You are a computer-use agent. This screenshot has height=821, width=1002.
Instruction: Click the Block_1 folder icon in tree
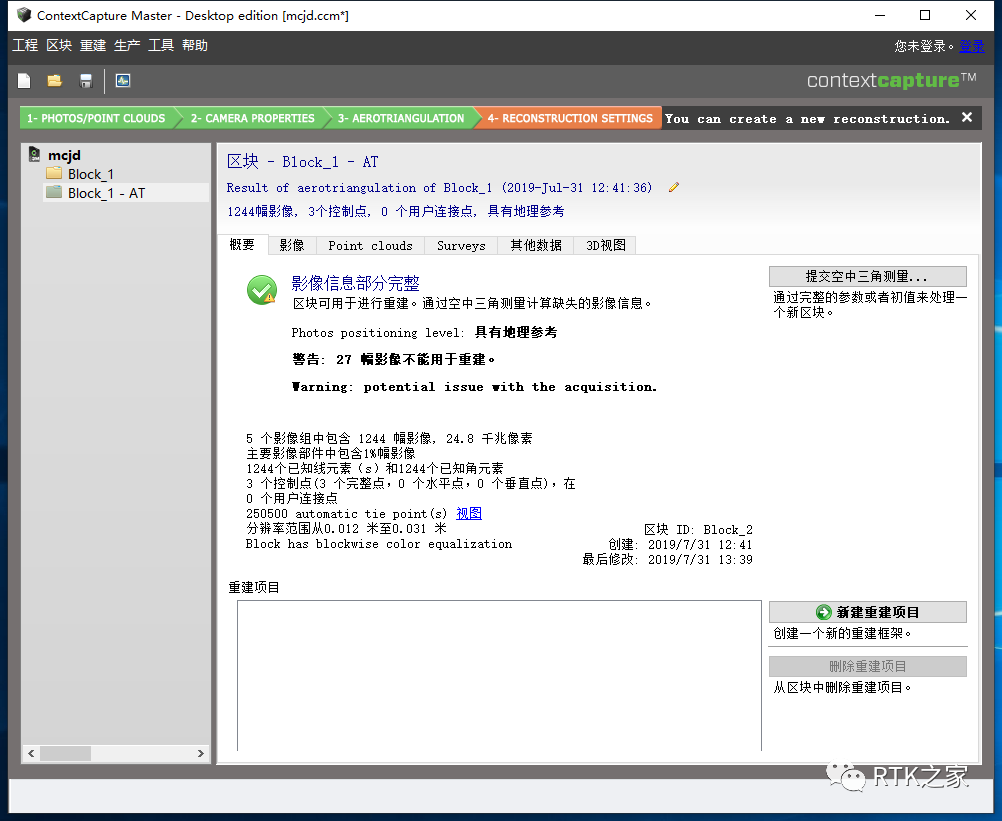(x=54, y=173)
